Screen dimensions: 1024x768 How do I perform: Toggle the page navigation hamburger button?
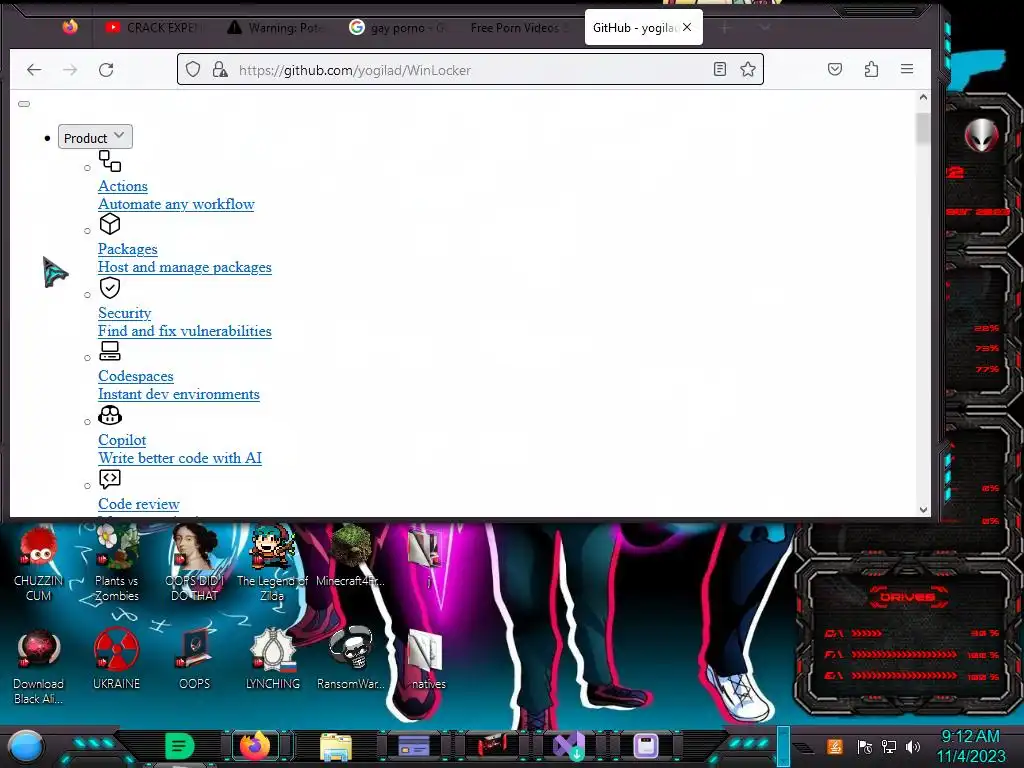24,104
